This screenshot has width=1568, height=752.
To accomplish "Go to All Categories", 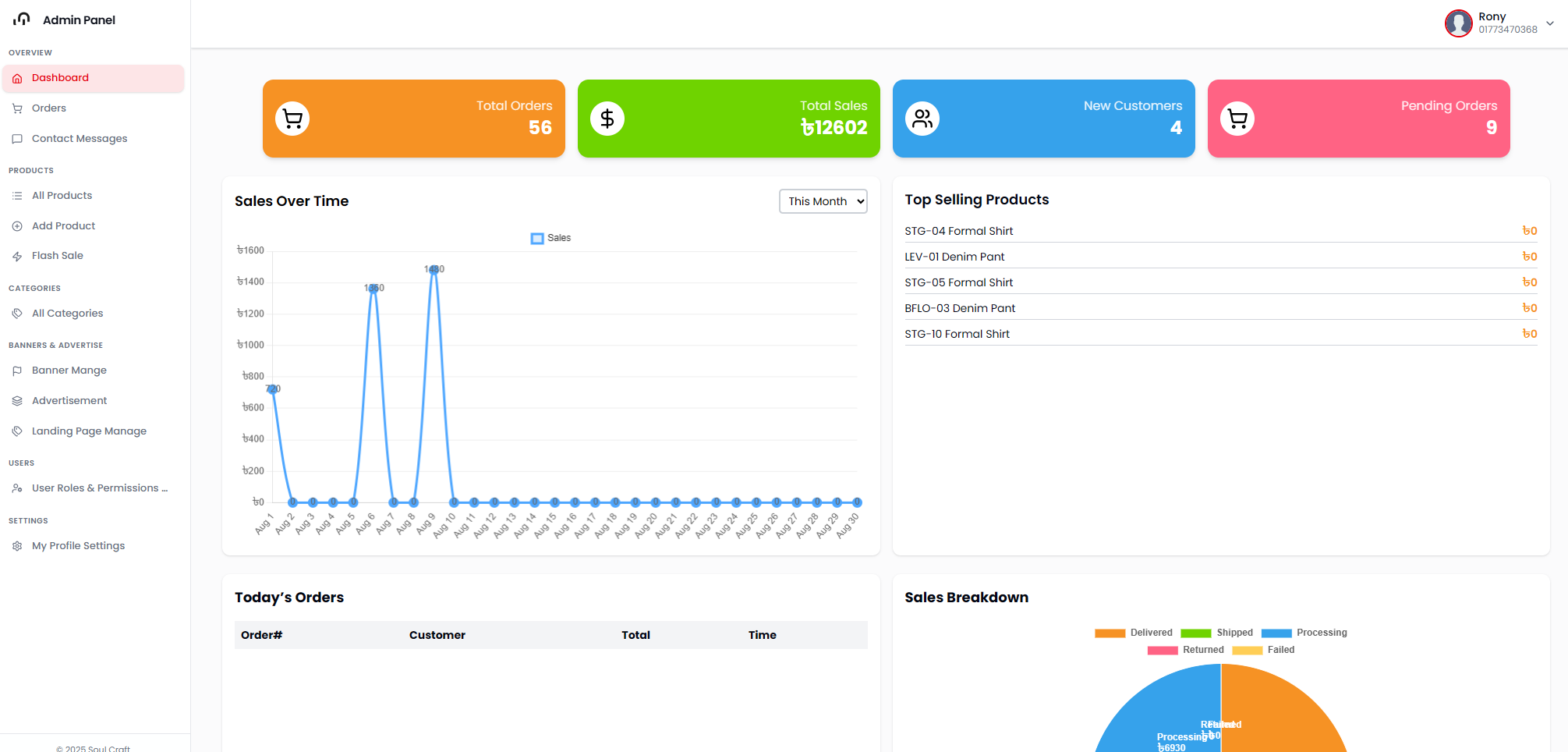I will pos(94,314).
